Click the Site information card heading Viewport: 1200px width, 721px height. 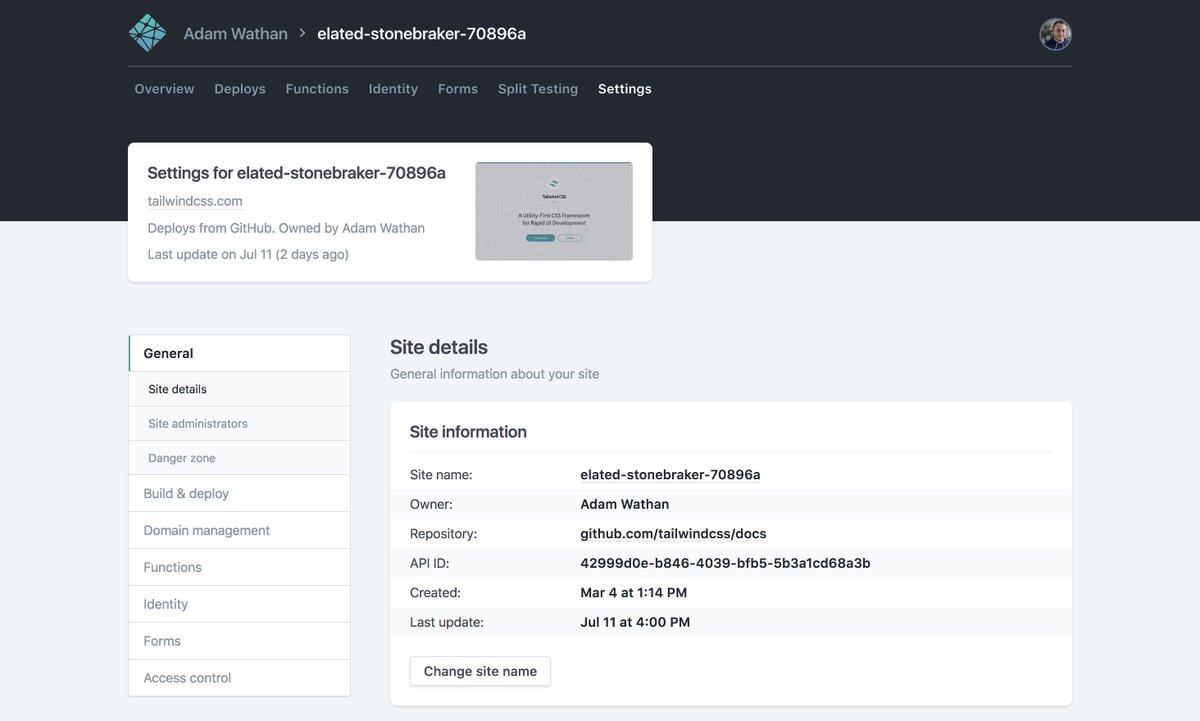point(468,432)
